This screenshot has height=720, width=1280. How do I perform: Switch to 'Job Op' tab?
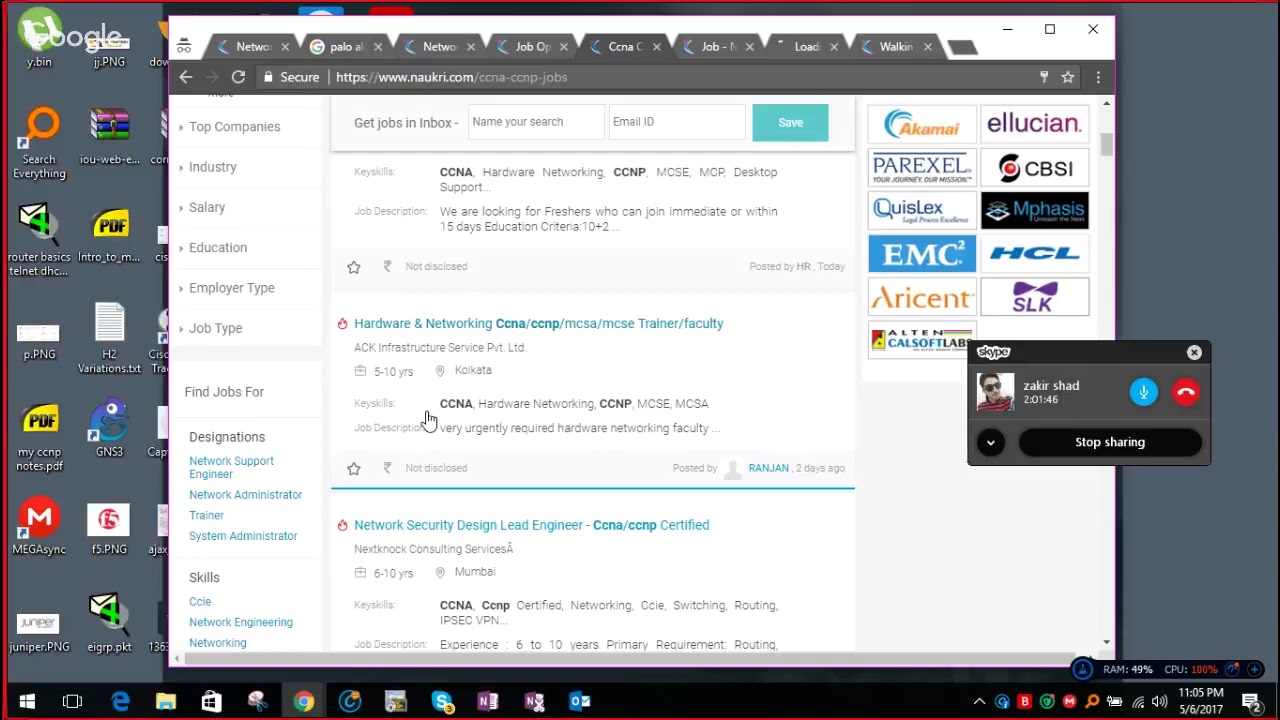click(533, 46)
